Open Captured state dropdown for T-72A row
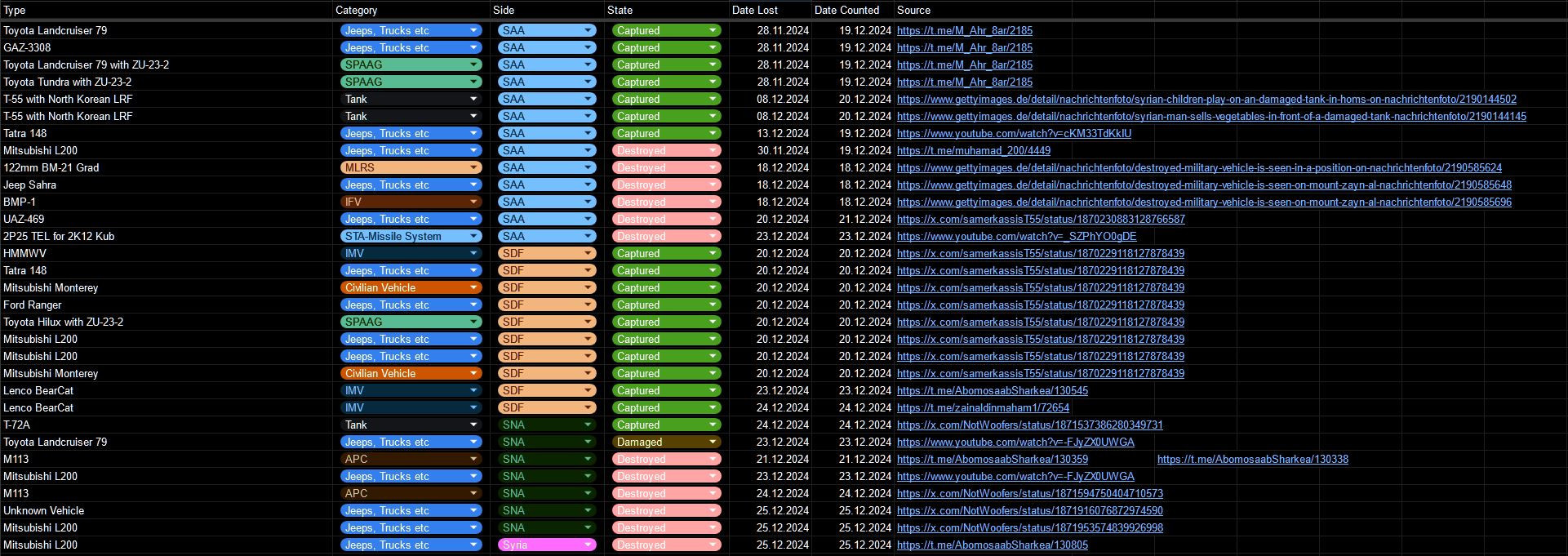 click(x=666, y=425)
